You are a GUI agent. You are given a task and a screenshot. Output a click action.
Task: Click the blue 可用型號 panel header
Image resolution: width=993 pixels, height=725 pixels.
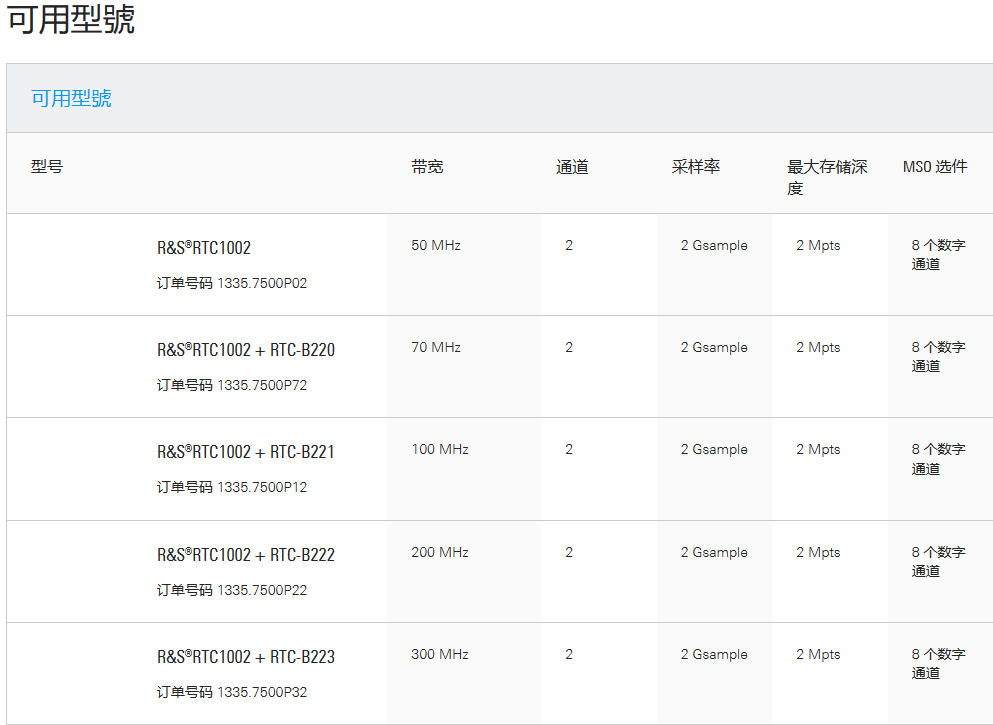pos(71,98)
